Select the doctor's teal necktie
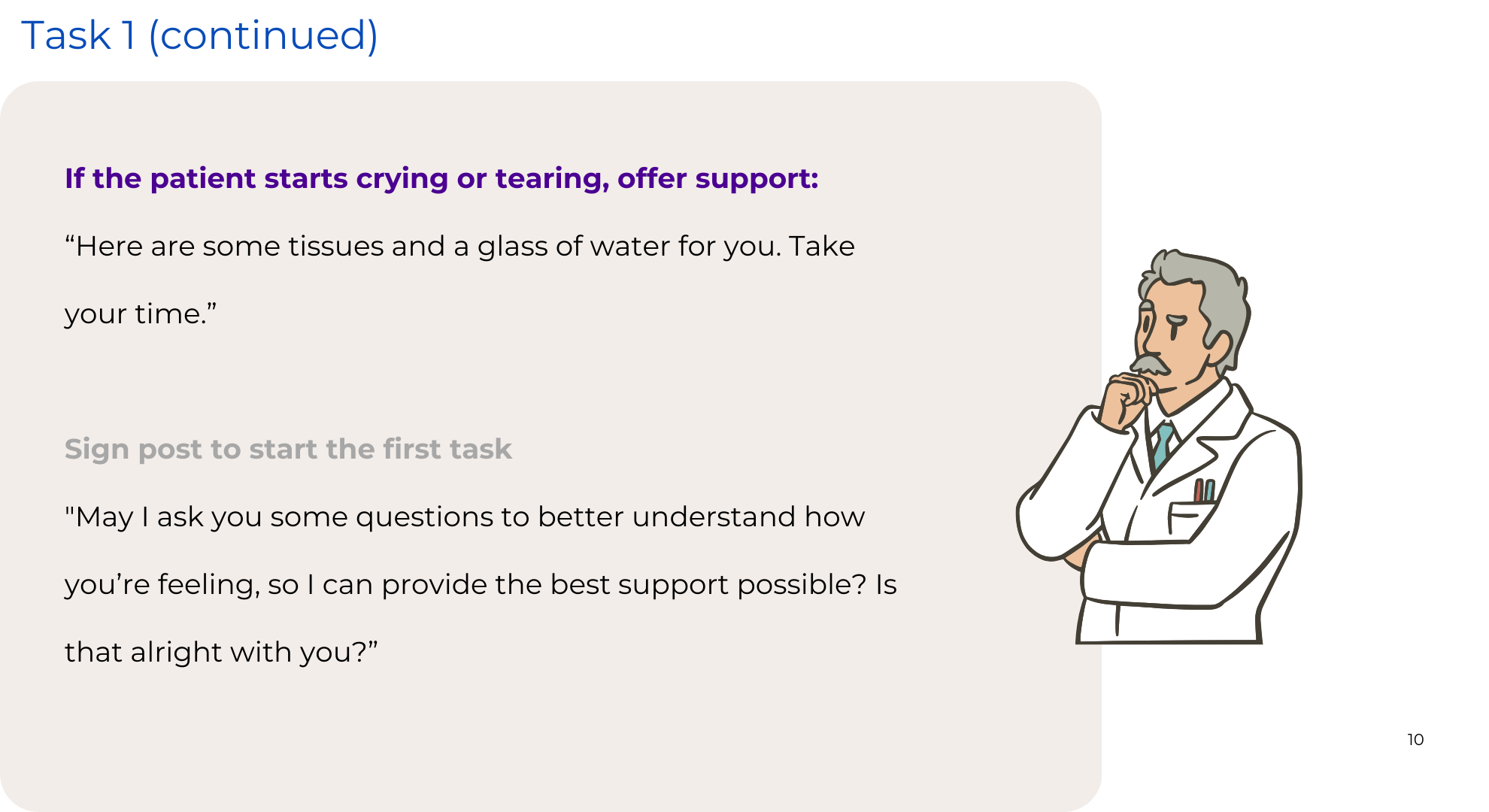 [1163, 445]
